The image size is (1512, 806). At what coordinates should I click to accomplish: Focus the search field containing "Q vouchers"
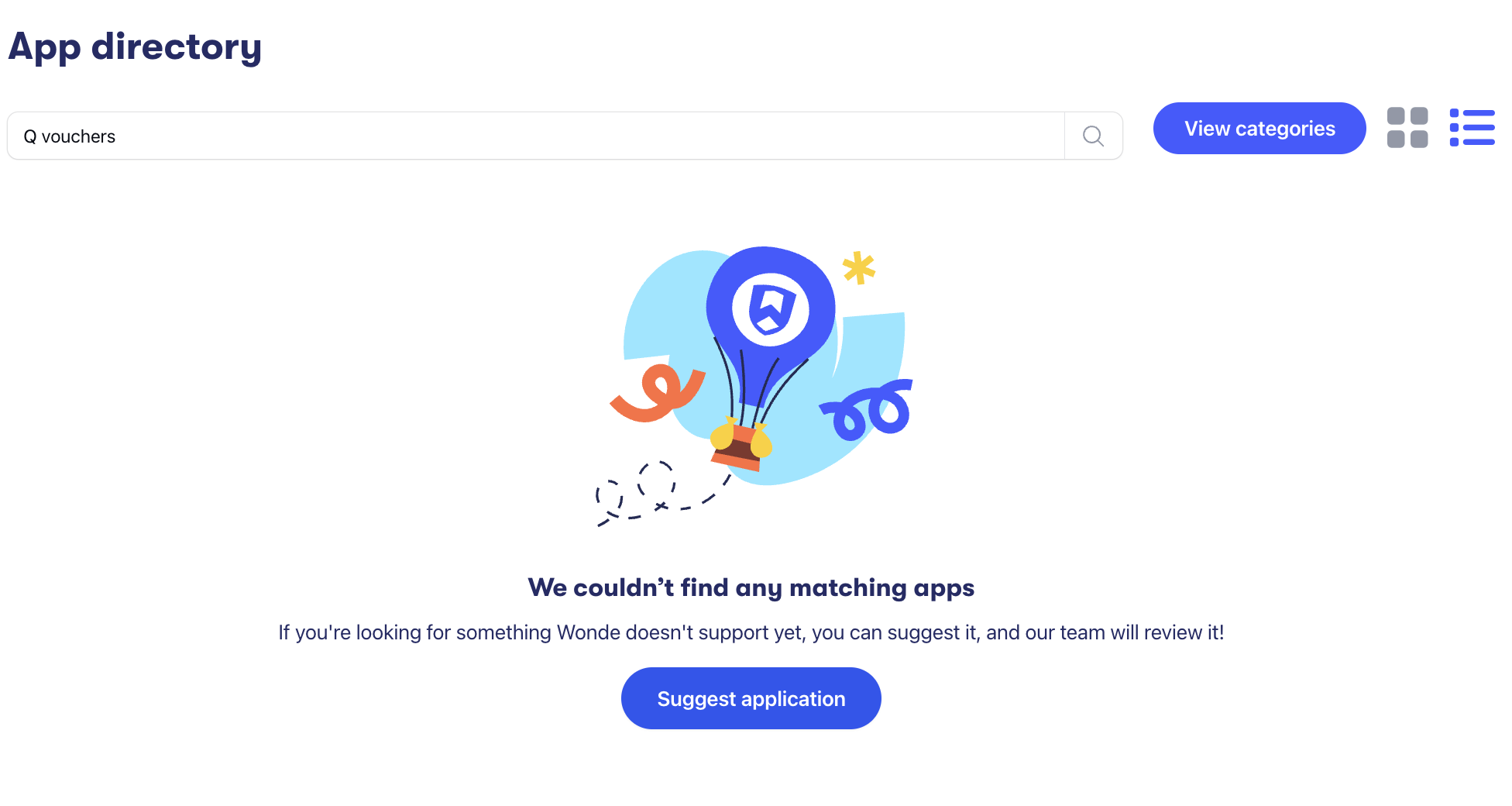tap(534, 136)
